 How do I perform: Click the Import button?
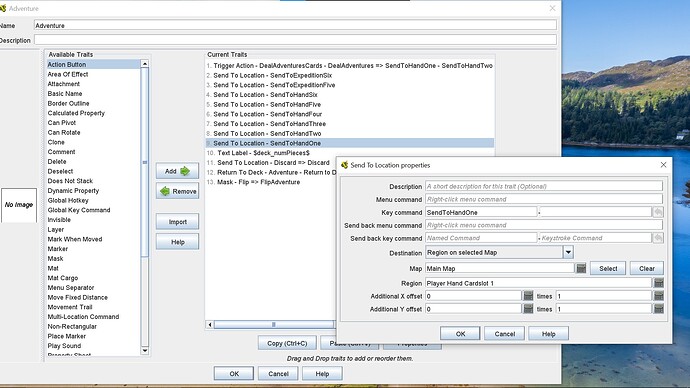coord(177,222)
